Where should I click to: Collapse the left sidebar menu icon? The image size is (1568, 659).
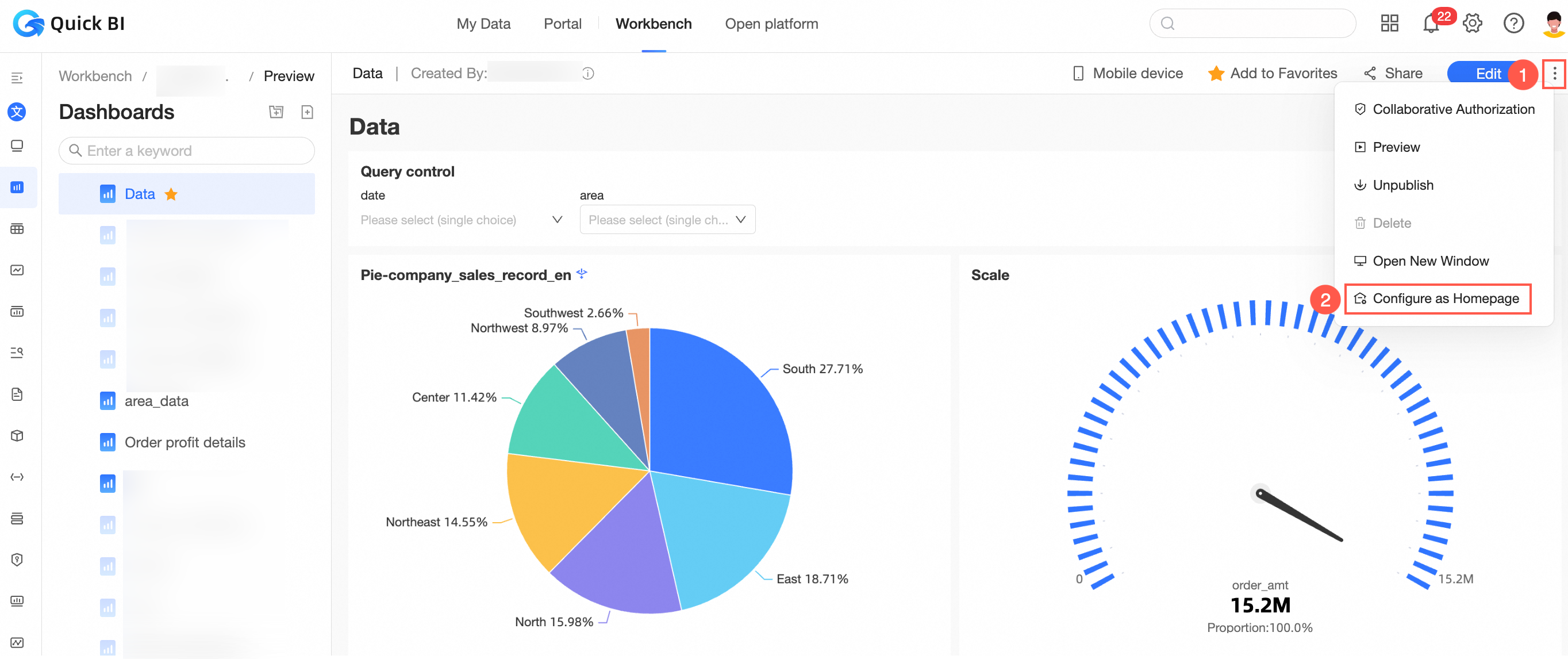[17, 78]
